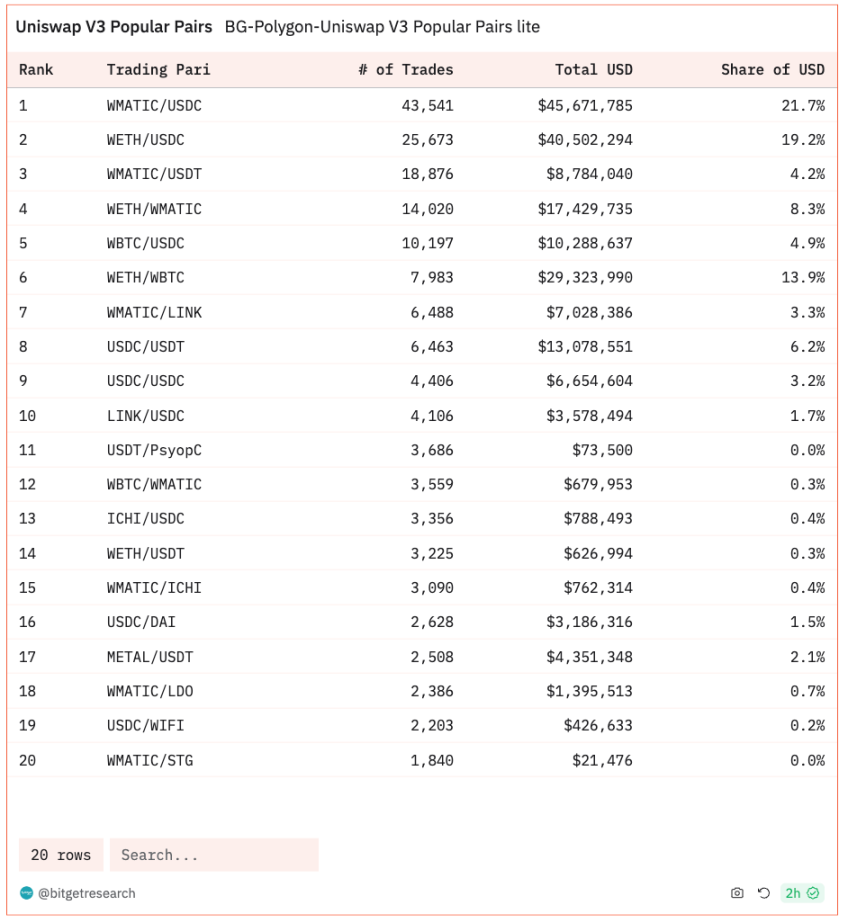Click the $45,671,785 total USD cell
Viewport: 848px width, 923px height.
[584, 105]
